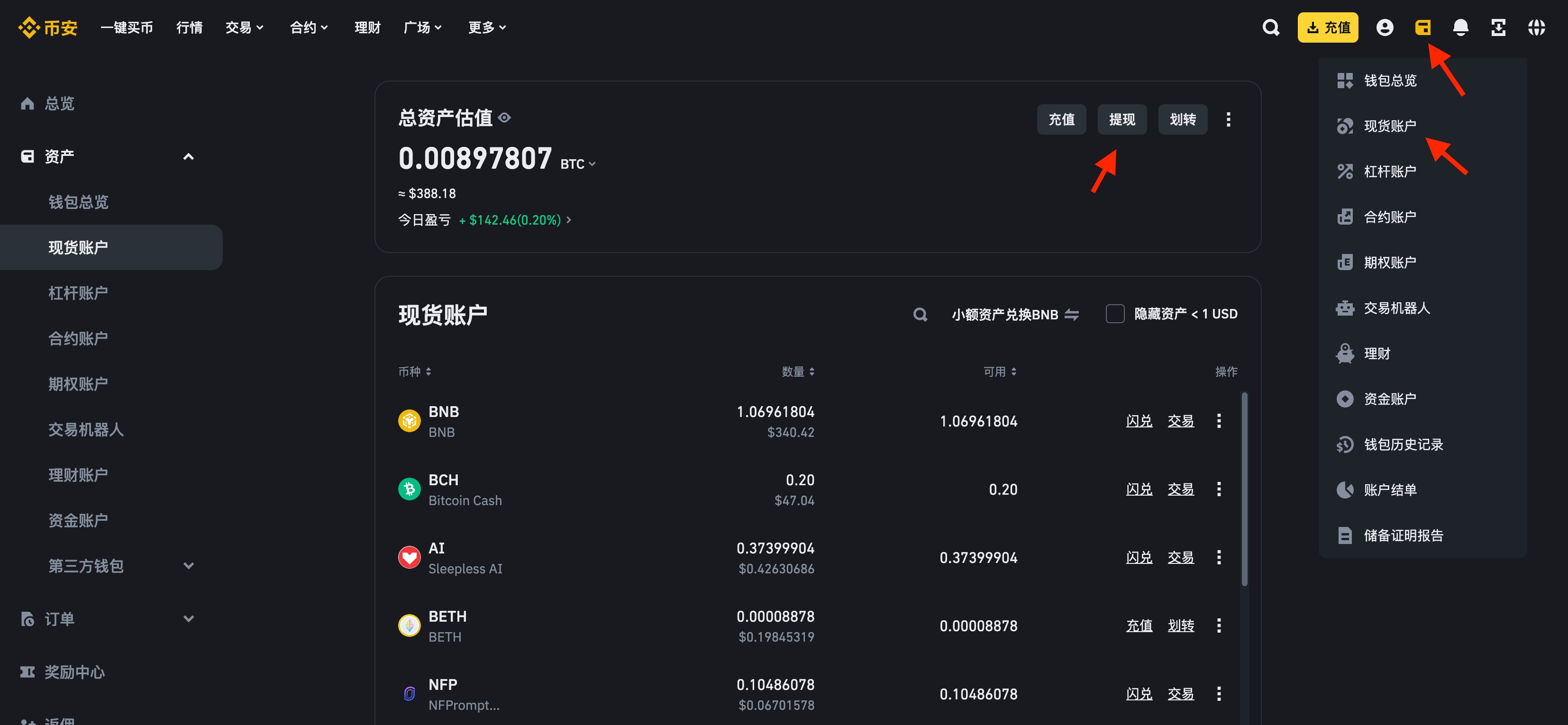This screenshot has width=1568, height=725.
Task: Click the spot account search icon
Action: pyautogui.click(x=920, y=314)
